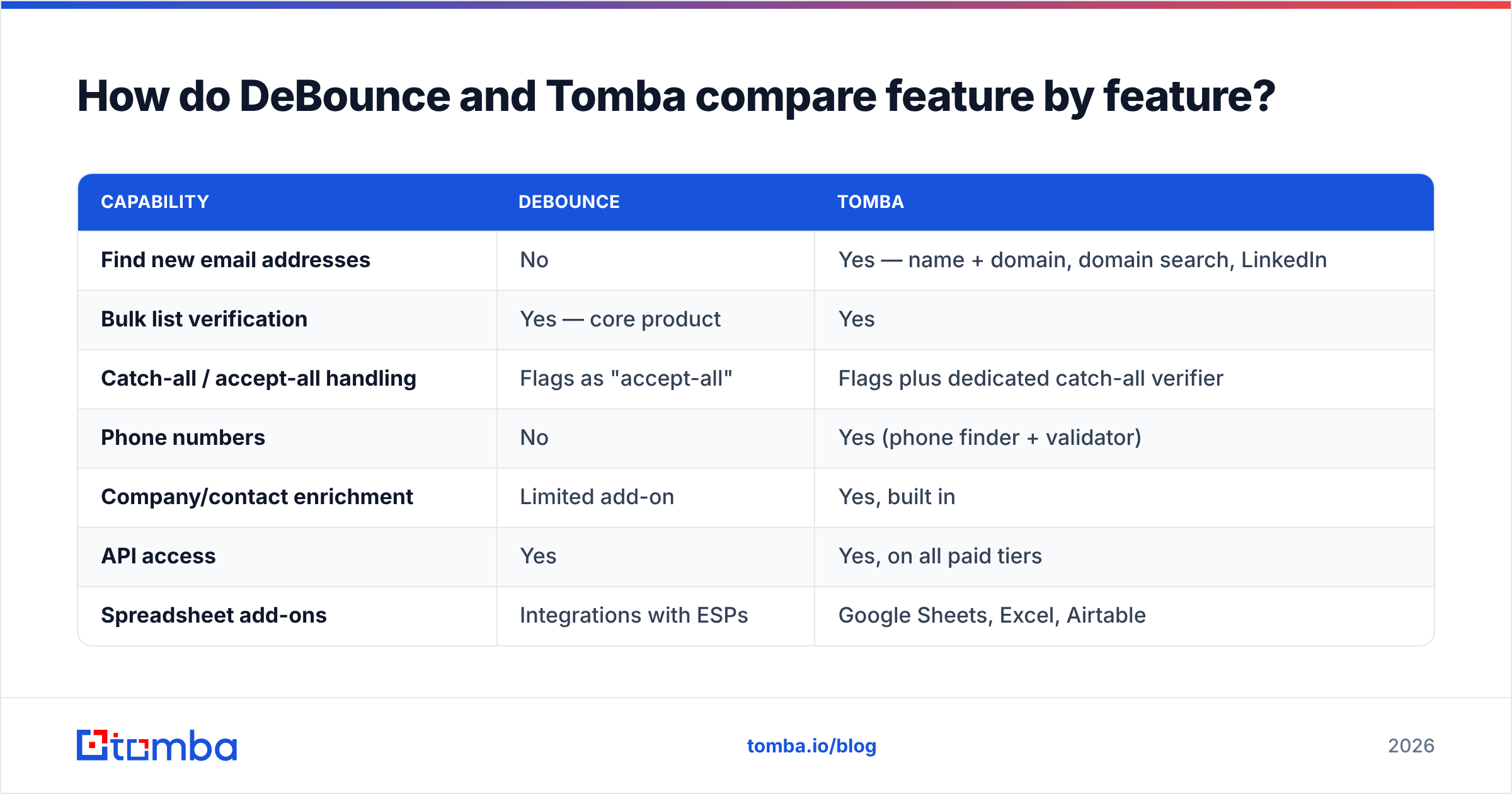The height and width of the screenshot is (794, 1512).
Task: Click 'Yes — core product' cell
Action: (620, 319)
